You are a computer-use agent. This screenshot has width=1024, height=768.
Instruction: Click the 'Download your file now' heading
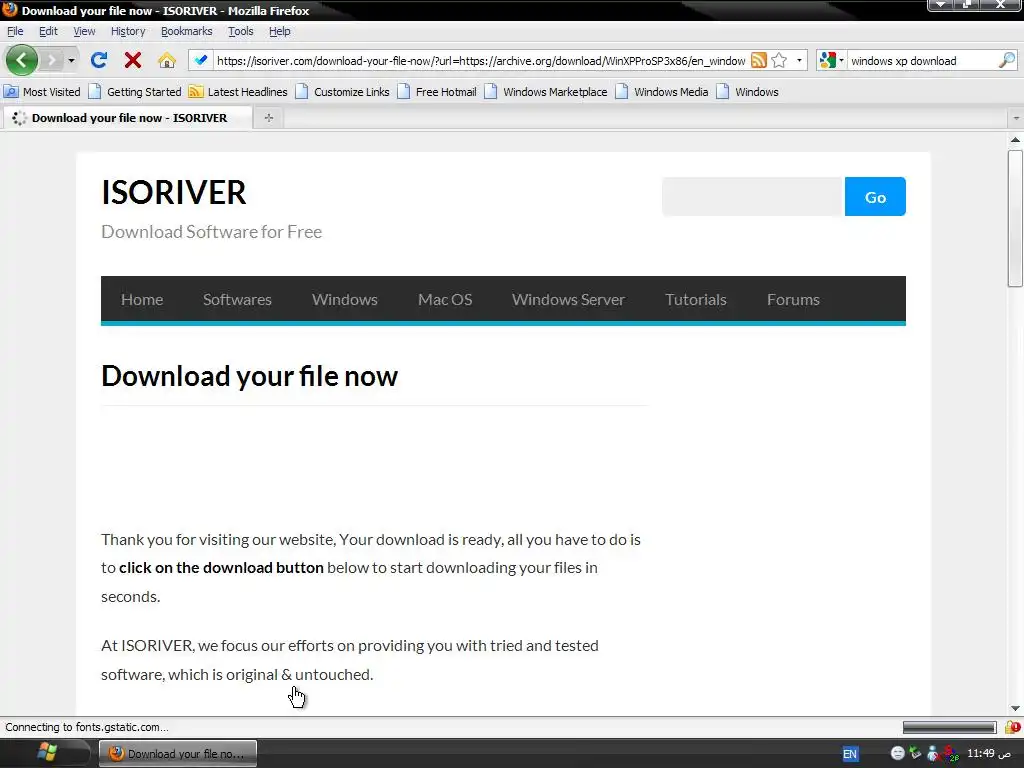[x=249, y=376]
